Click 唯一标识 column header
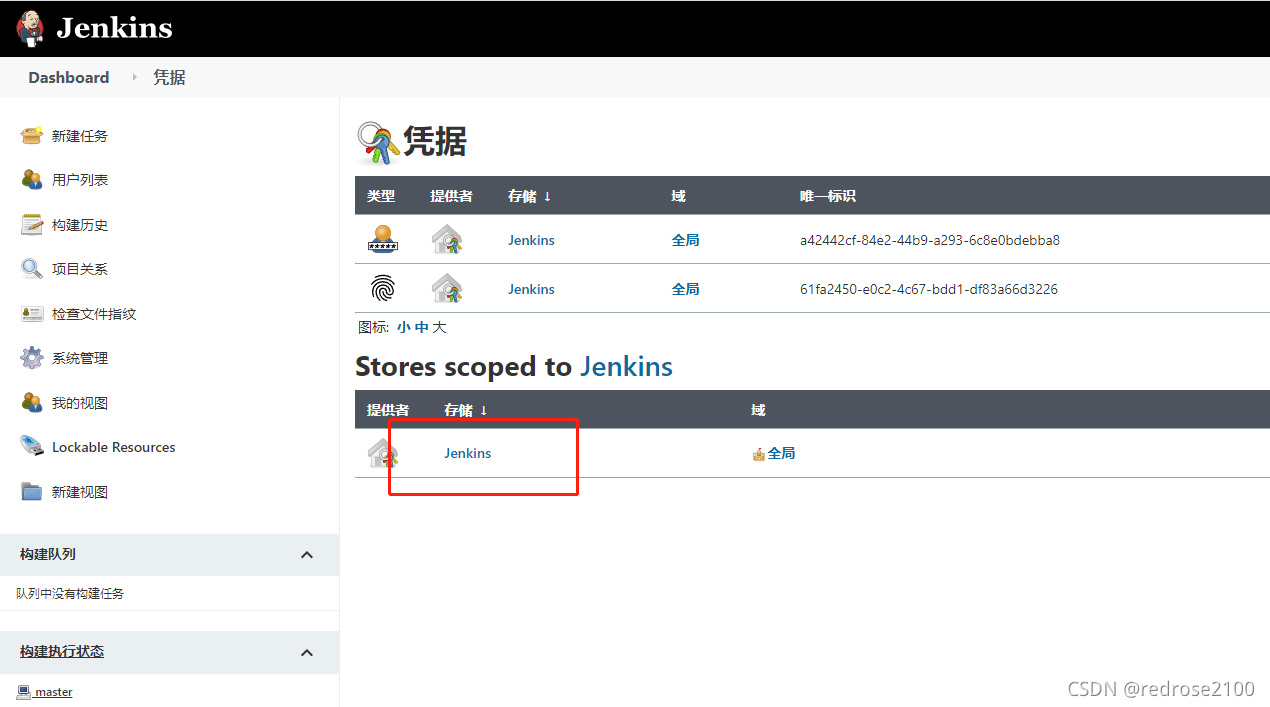 828,196
